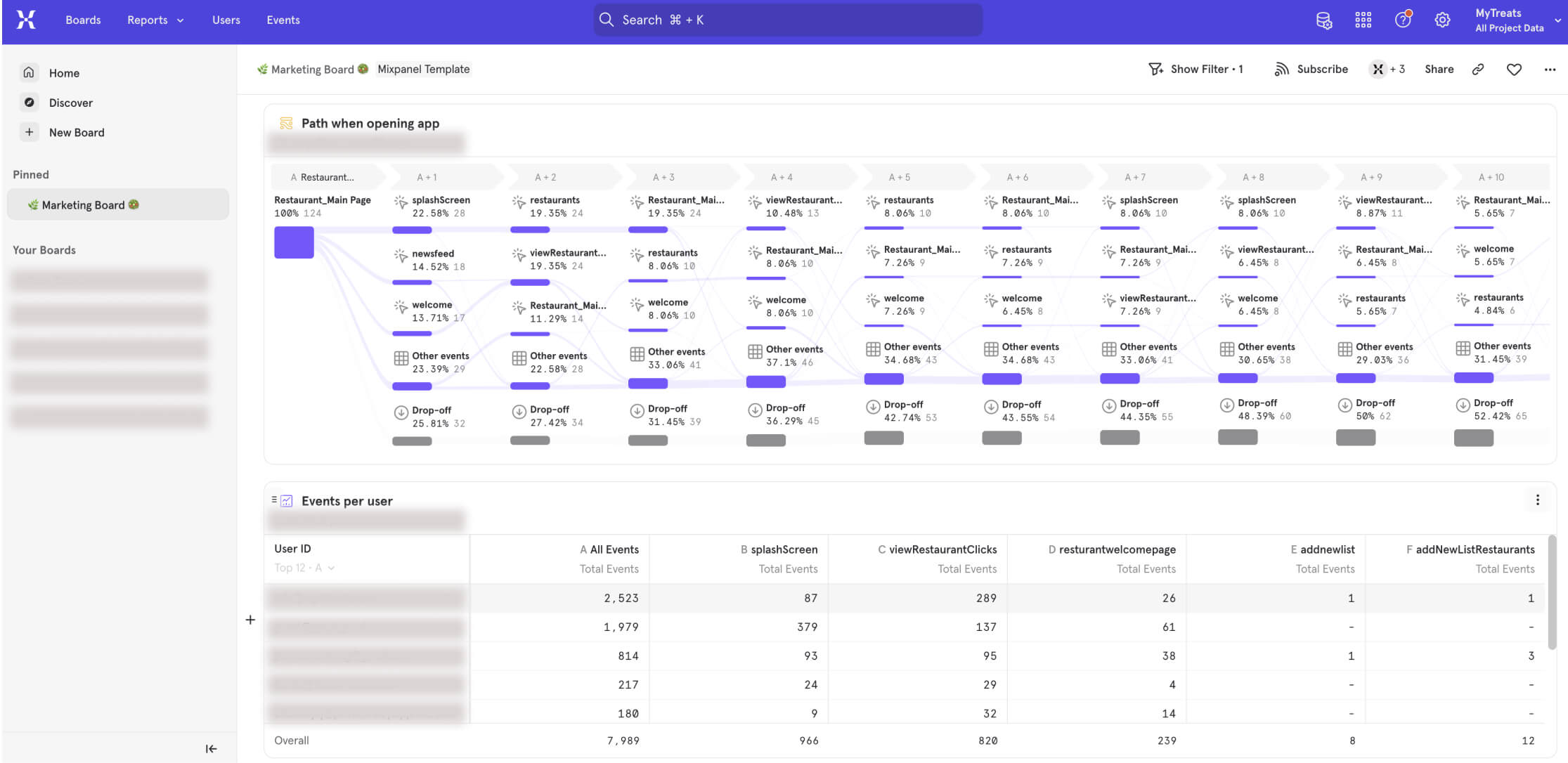Click the Search input field

coord(788,20)
